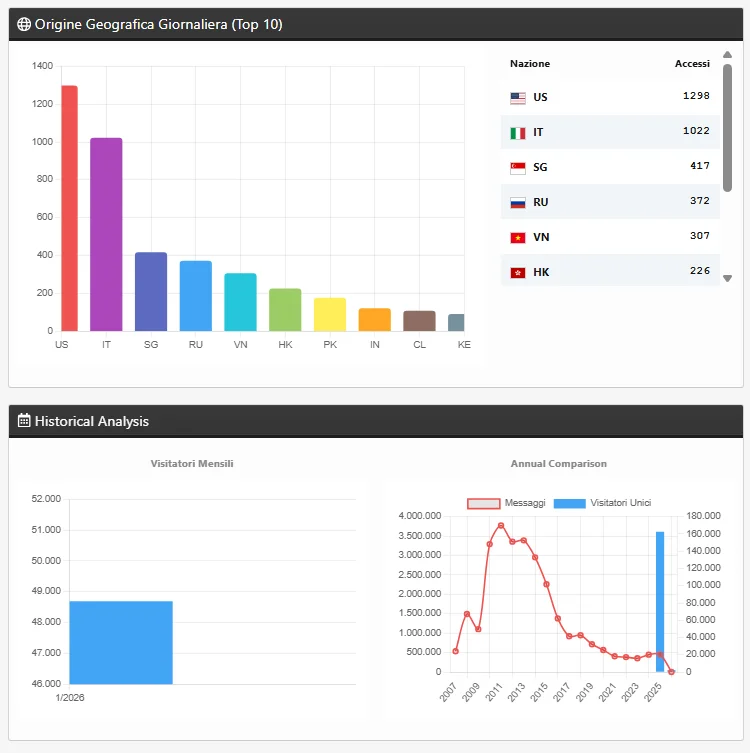The height and width of the screenshot is (753, 750).
Task: Click the Vietnam flag icon
Action: tap(517, 238)
